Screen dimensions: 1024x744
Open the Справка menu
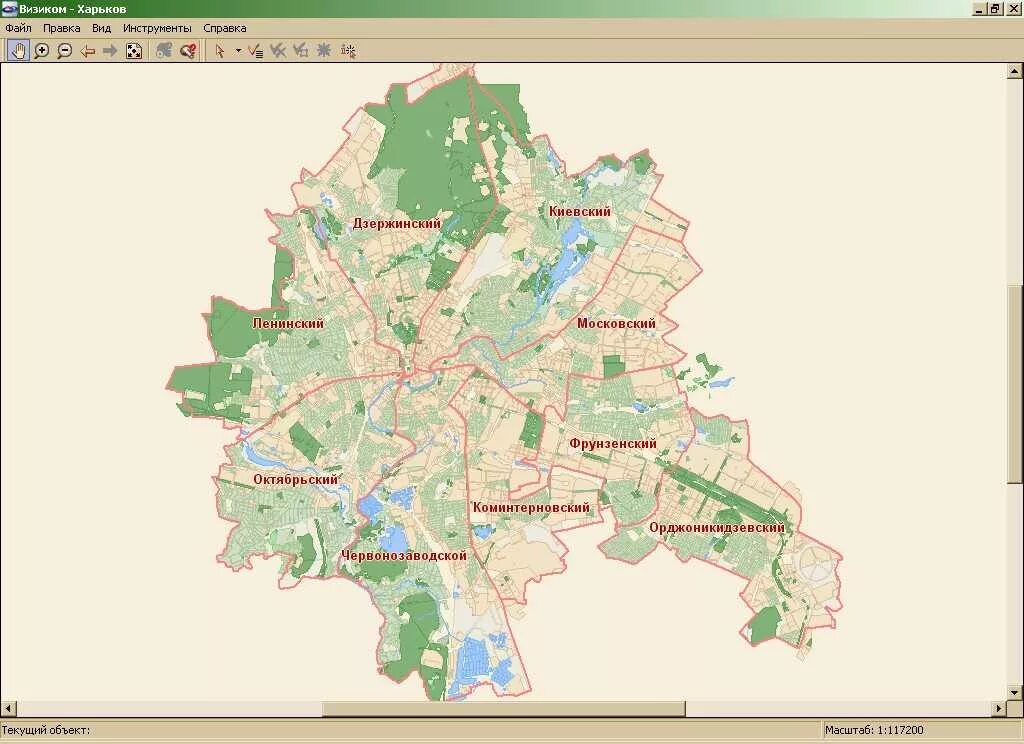coord(225,28)
